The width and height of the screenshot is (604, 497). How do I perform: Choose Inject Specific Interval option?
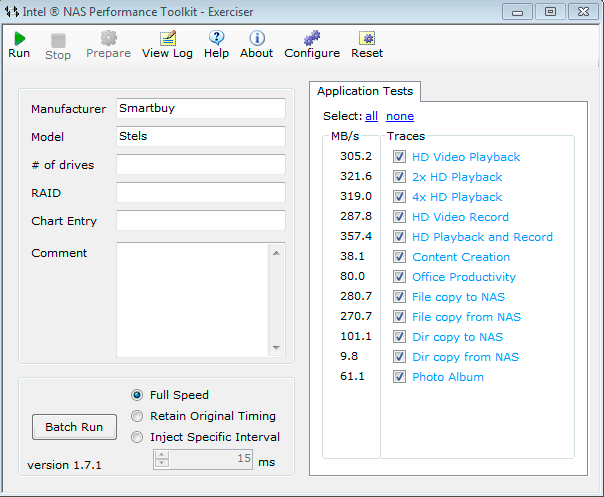(x=137, y=437)
